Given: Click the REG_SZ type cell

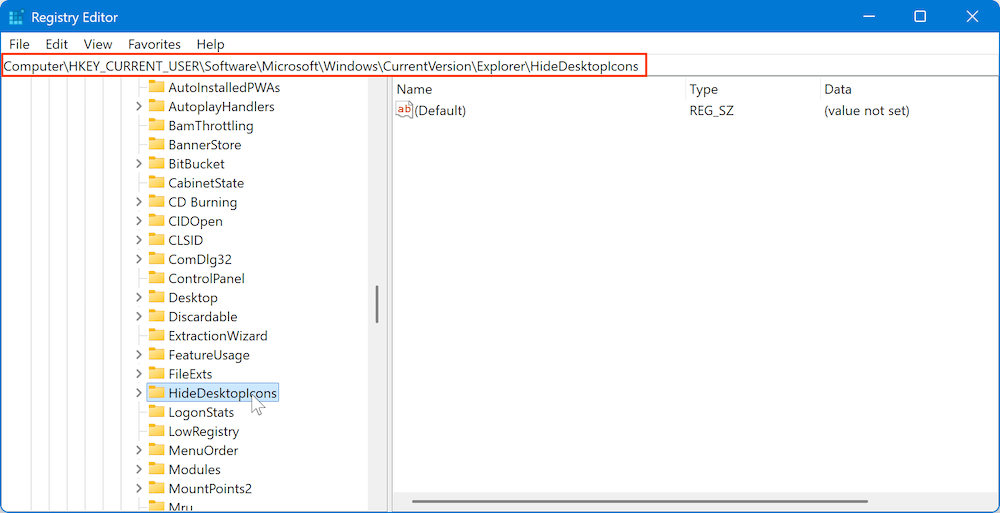Looking at the screenshot, I should click(711, 110).
